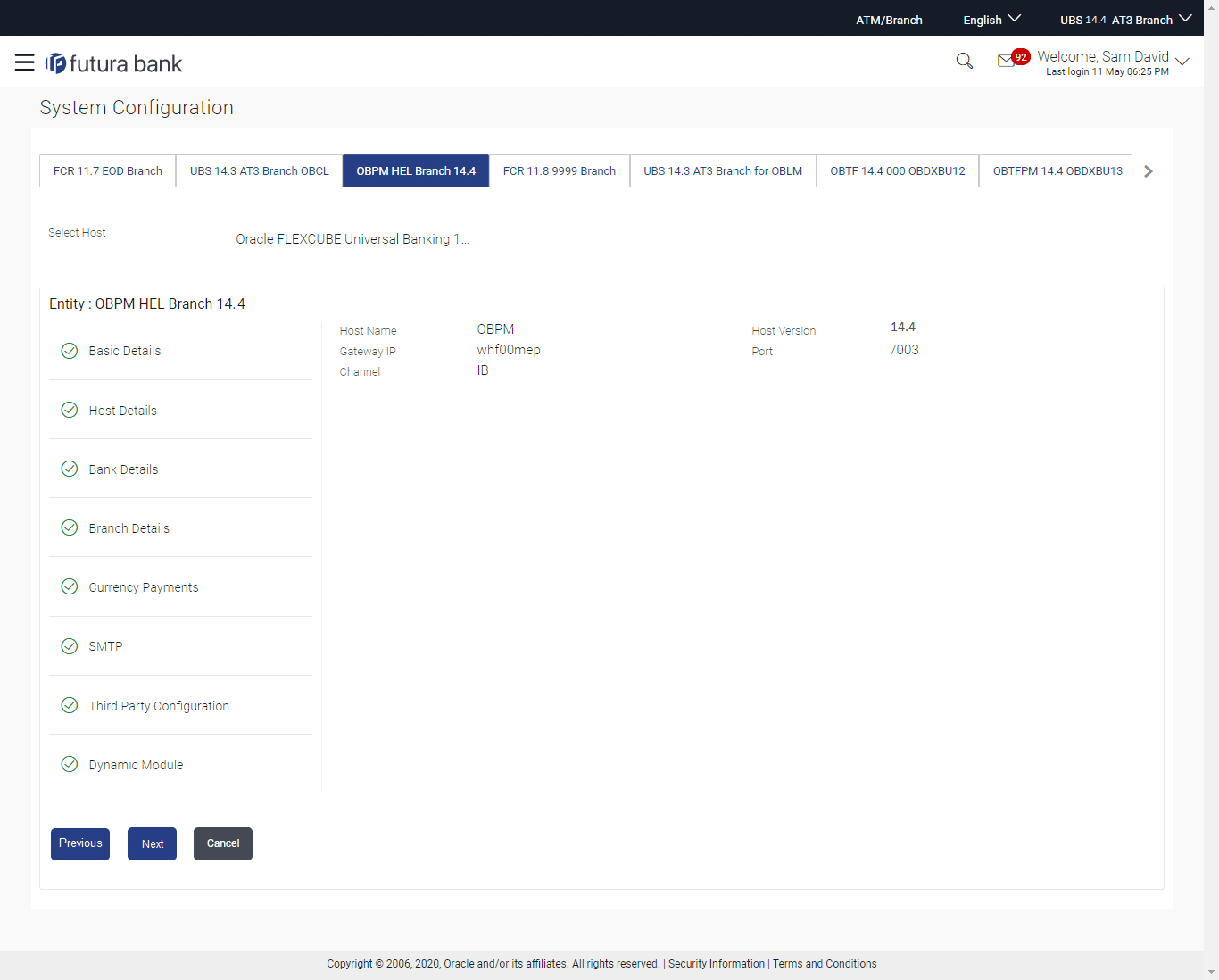Screen dimensions: 1219x980
Task: Open the Terms and Conditions link
Action: [825, 964]
